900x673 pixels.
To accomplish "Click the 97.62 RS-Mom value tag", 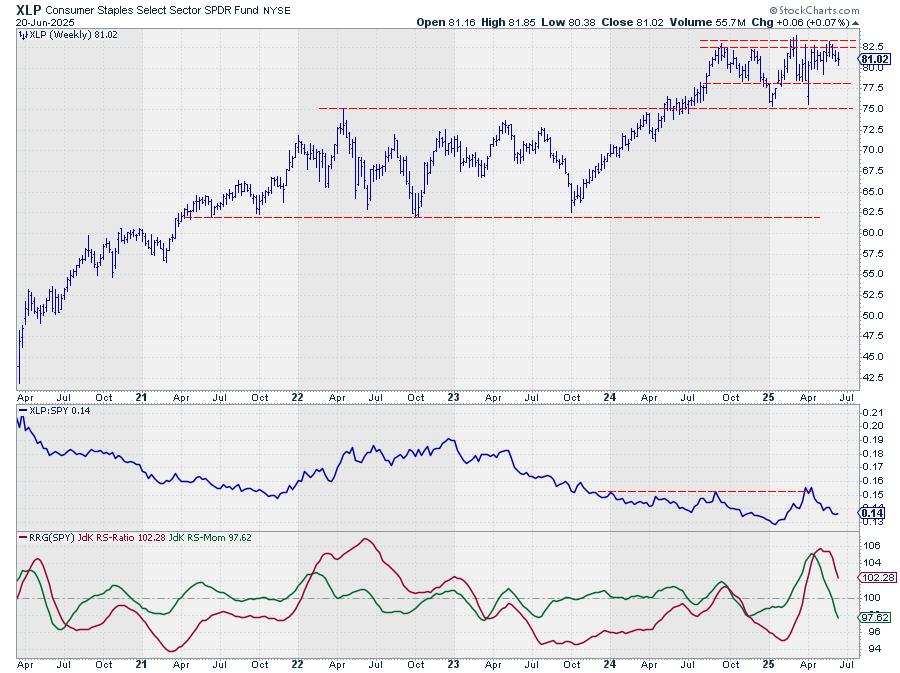I will click(x=875, y=617).
